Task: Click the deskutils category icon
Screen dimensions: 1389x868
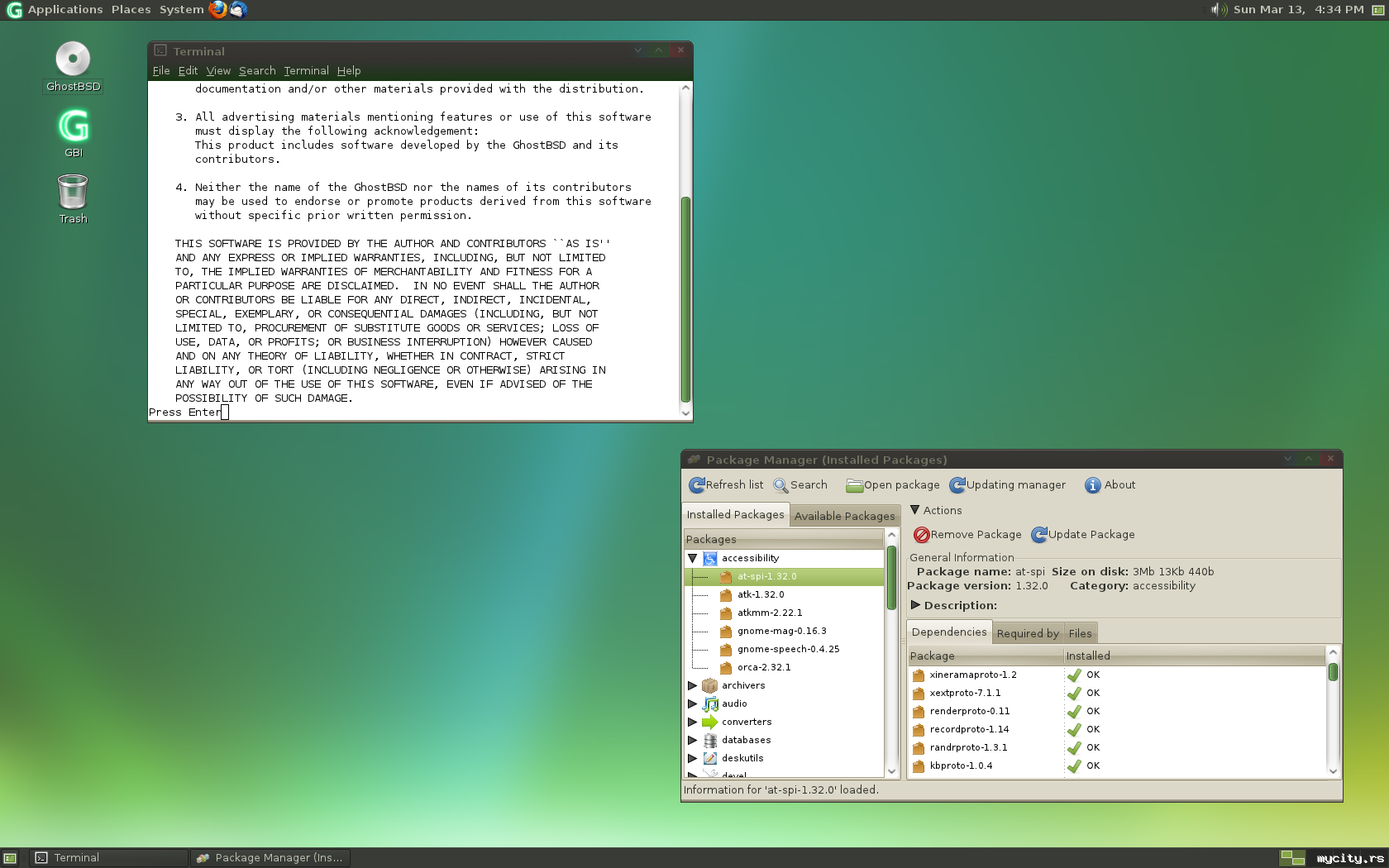Action: point(709,759)
